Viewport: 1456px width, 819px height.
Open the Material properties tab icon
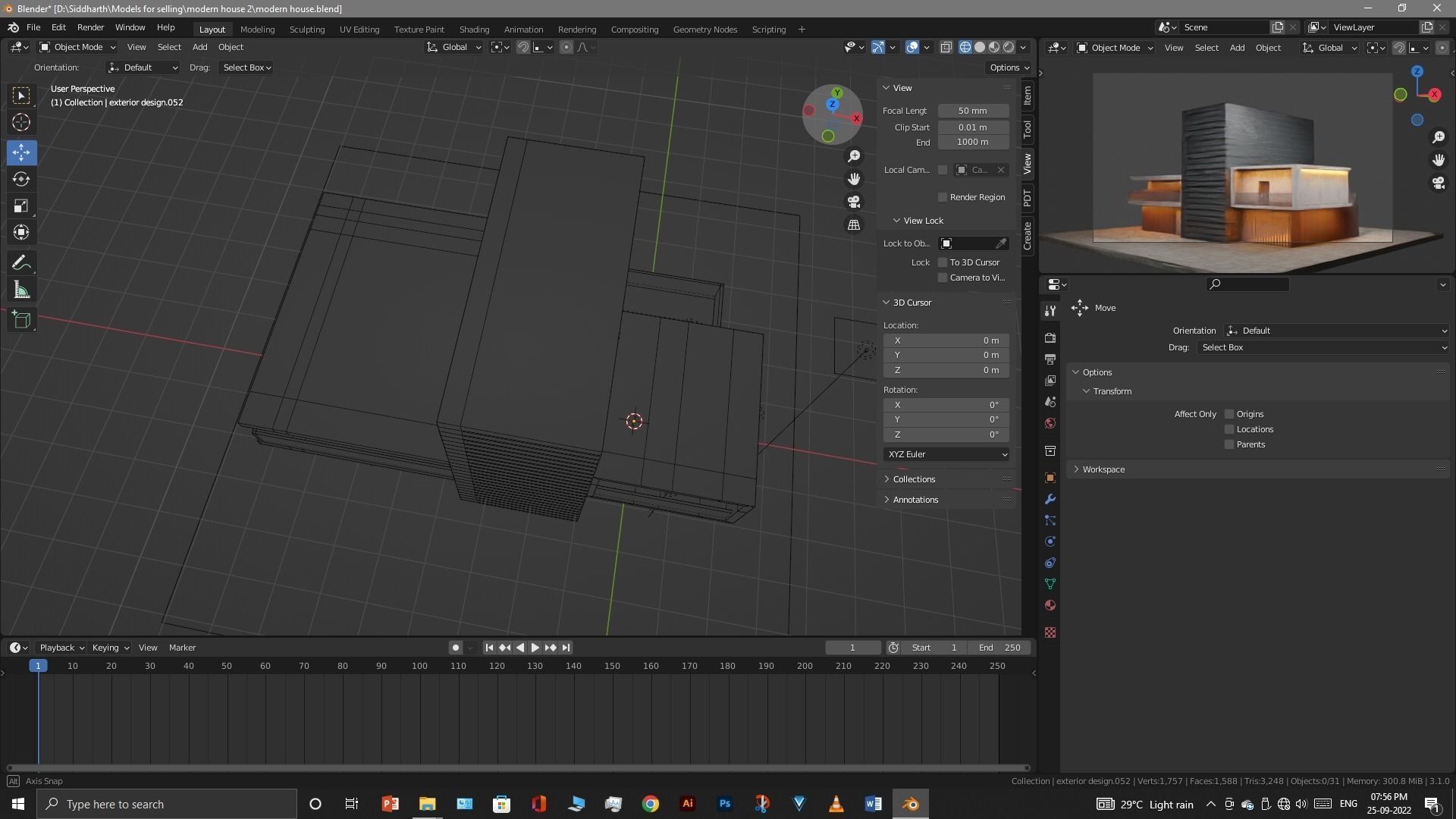pyautogui.click(x=1050, y=605)
